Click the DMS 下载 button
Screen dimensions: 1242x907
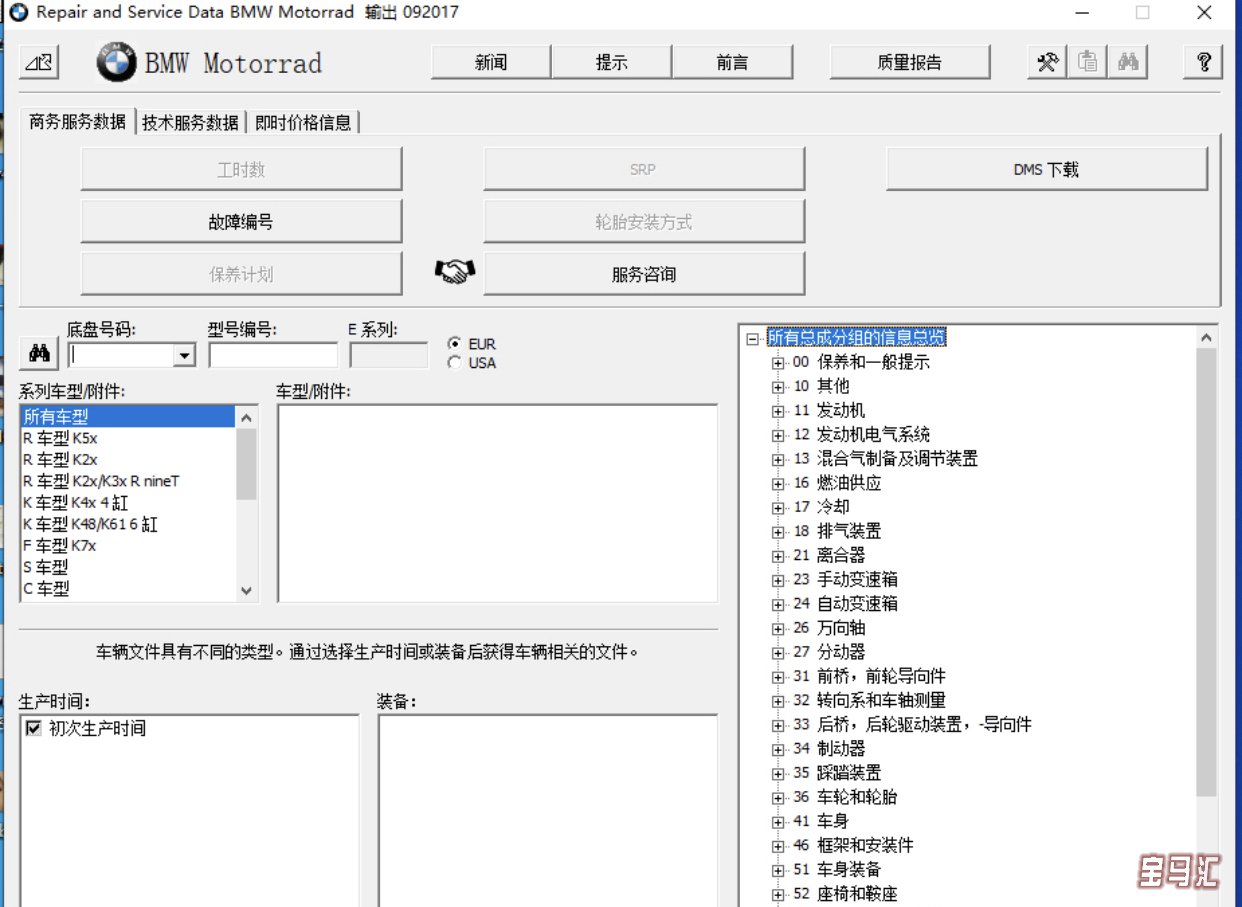[x=1046, y=170]
